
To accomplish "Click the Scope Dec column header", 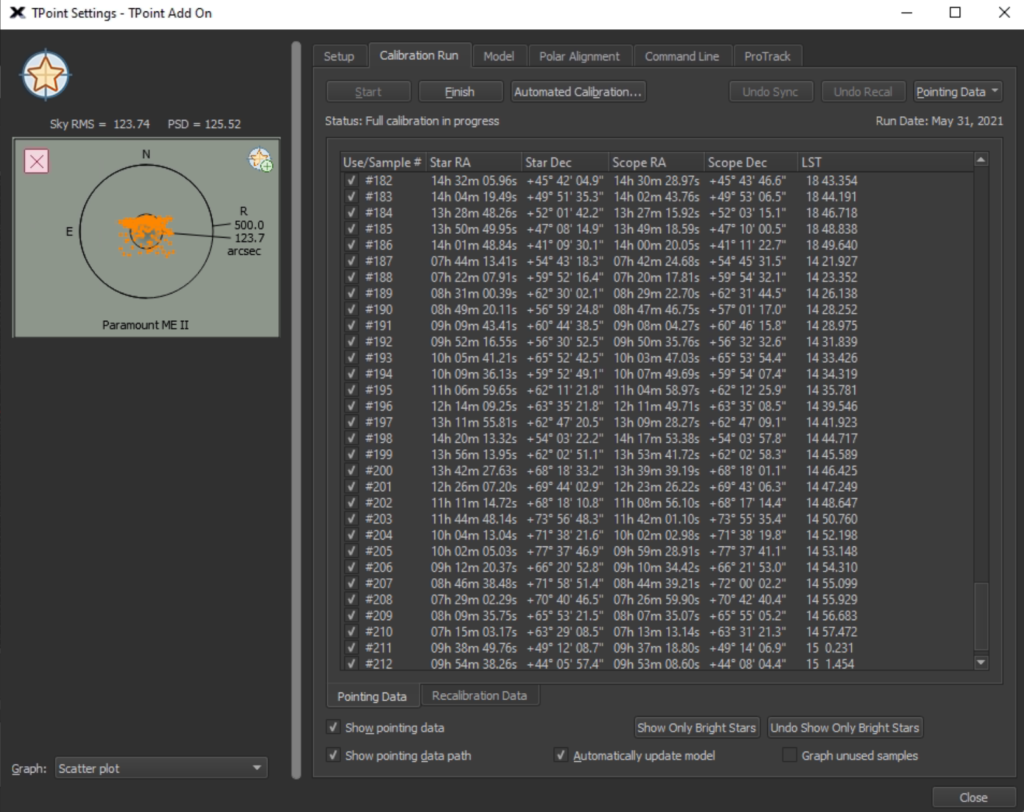I will pyautogui.click(x=750, y=162).
